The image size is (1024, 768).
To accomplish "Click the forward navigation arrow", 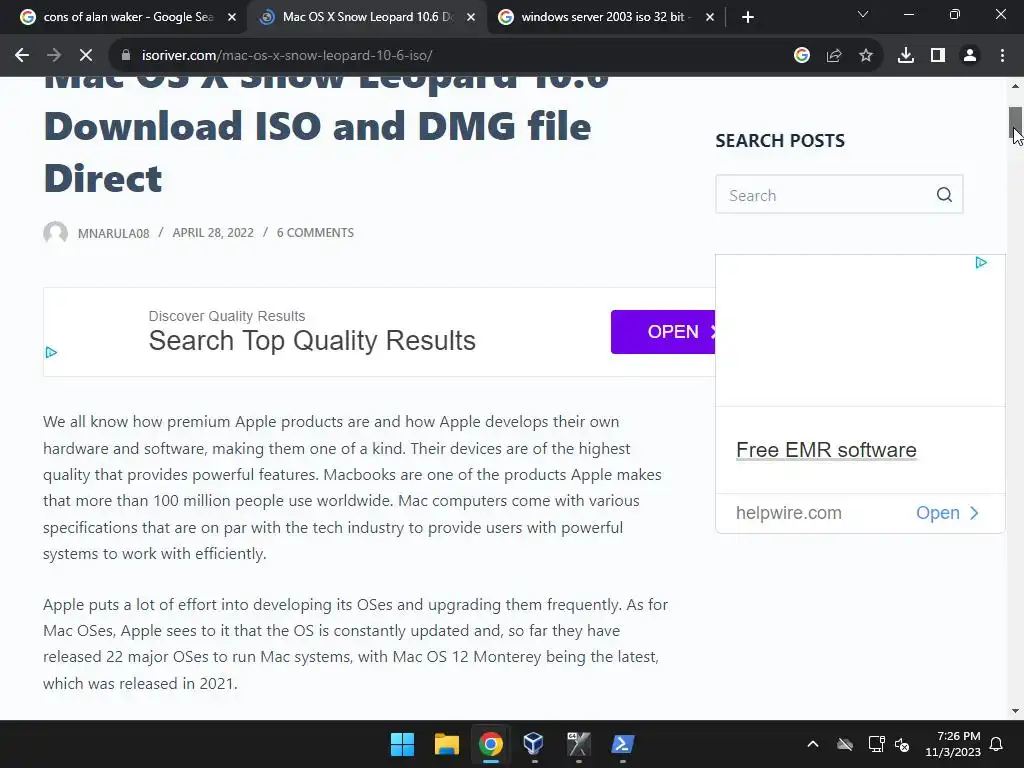I will tap(54, 56).
